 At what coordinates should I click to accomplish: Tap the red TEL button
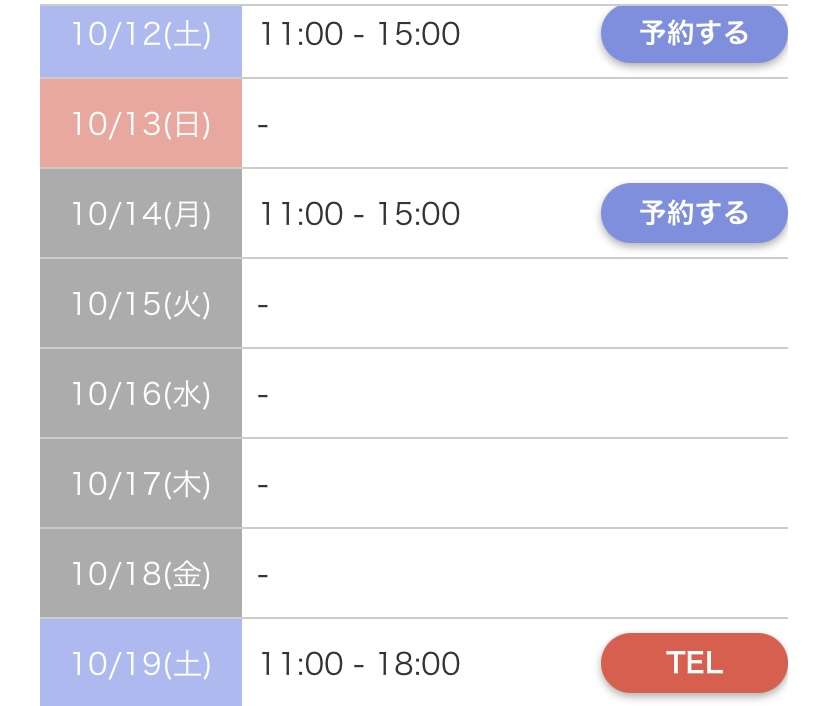[x=694, y=663]
